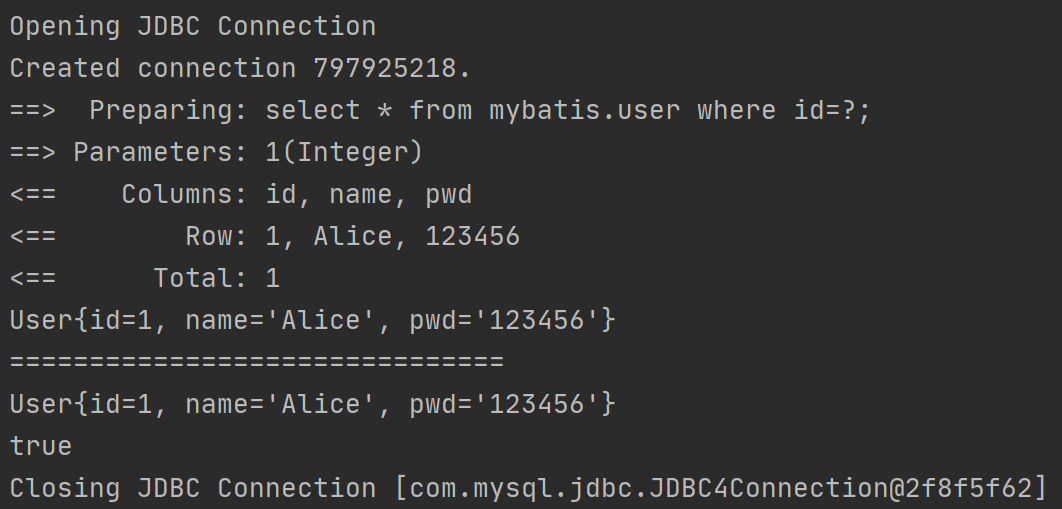Viewport: 1062px width, 509px height.
Task: Click the second User{id=1} output line
Action: click(313, 404)
